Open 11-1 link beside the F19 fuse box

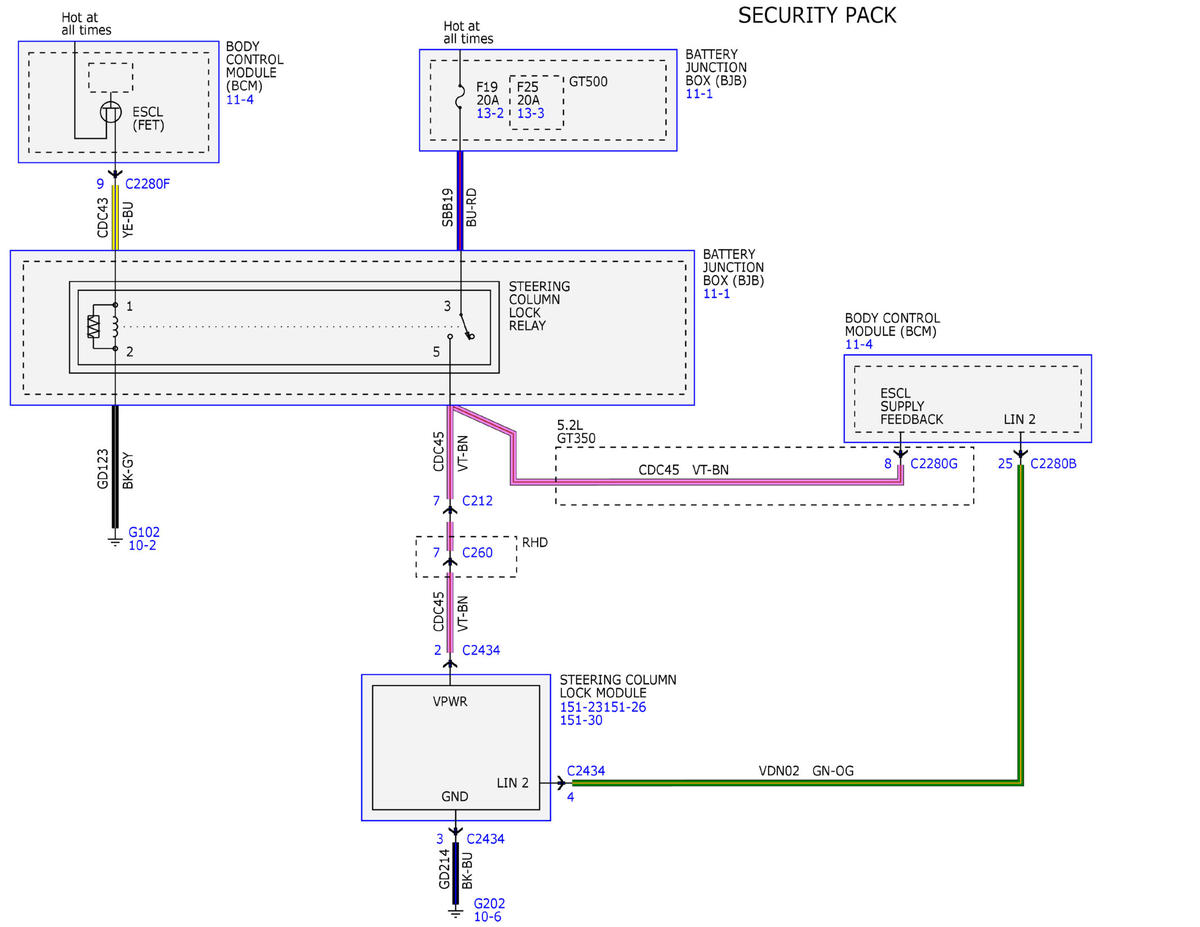pos(699,94)
